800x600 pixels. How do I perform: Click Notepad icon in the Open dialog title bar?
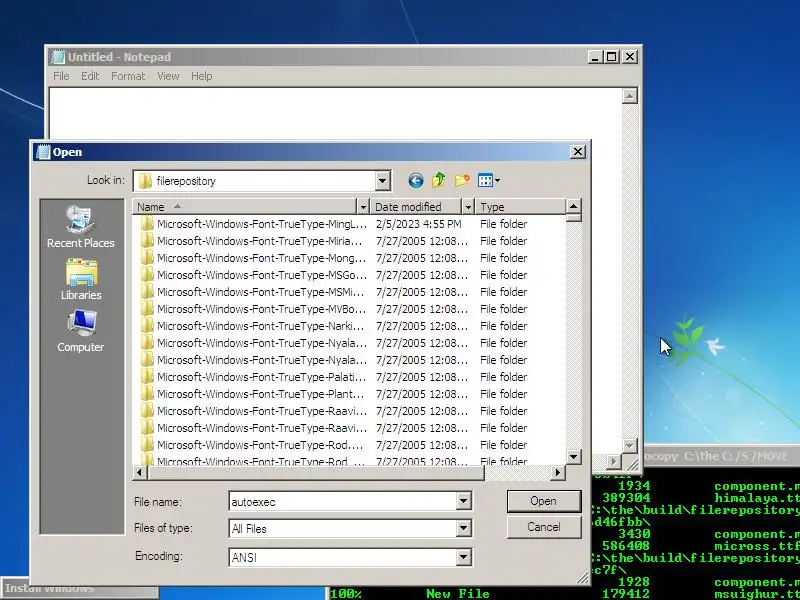44,152
